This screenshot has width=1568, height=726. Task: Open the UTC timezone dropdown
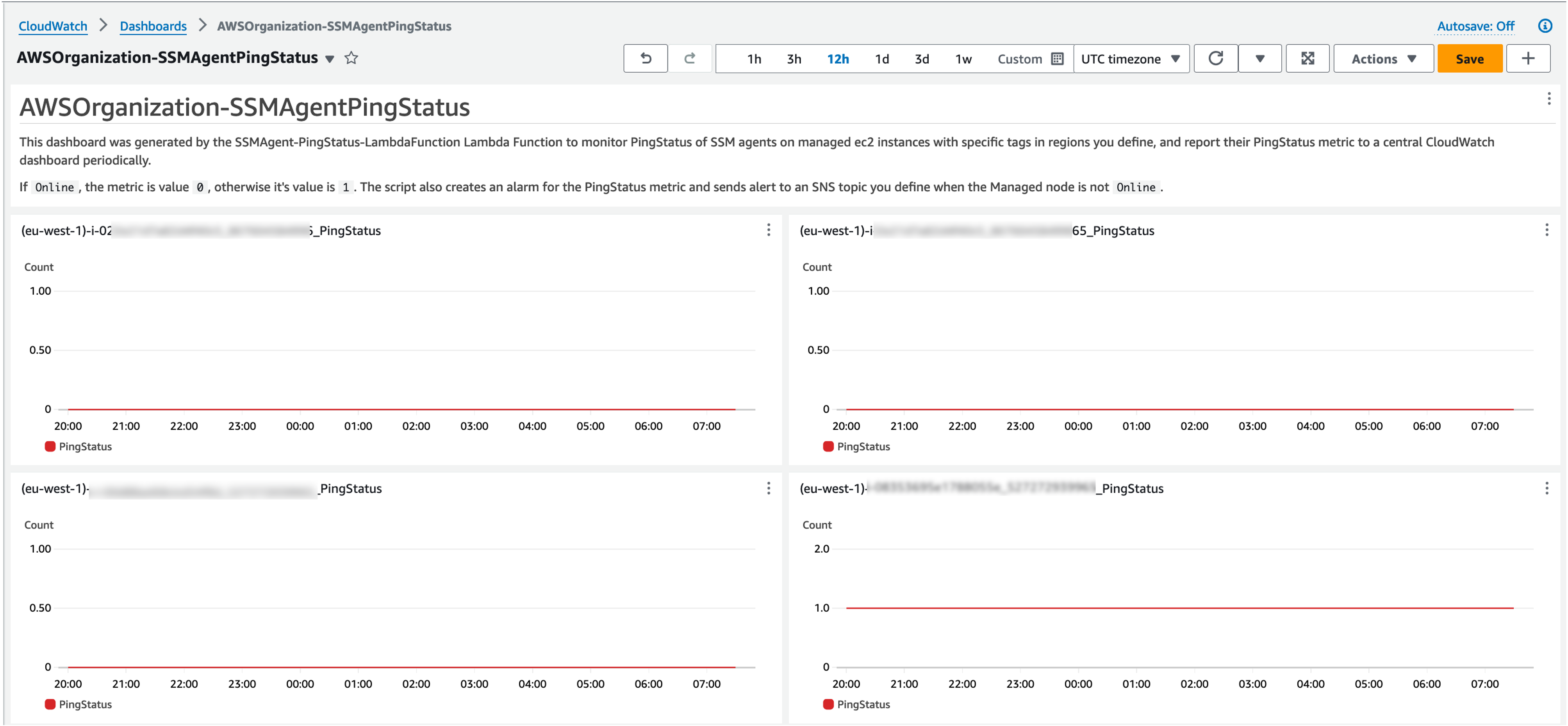[x=1131, y=59]
